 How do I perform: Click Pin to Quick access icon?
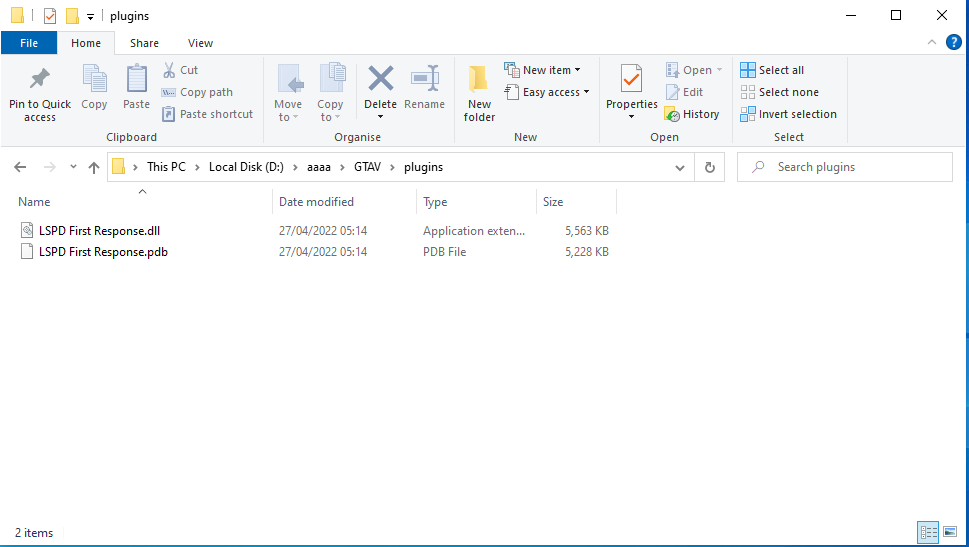point(40,78)
